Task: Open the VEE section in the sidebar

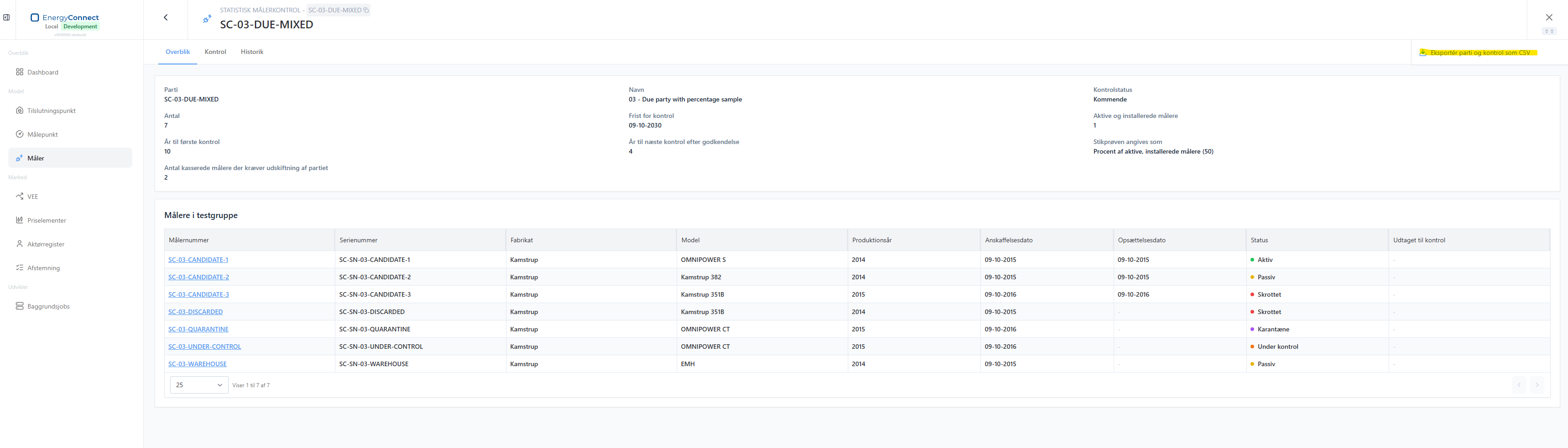Action: [x=70, y=196]
